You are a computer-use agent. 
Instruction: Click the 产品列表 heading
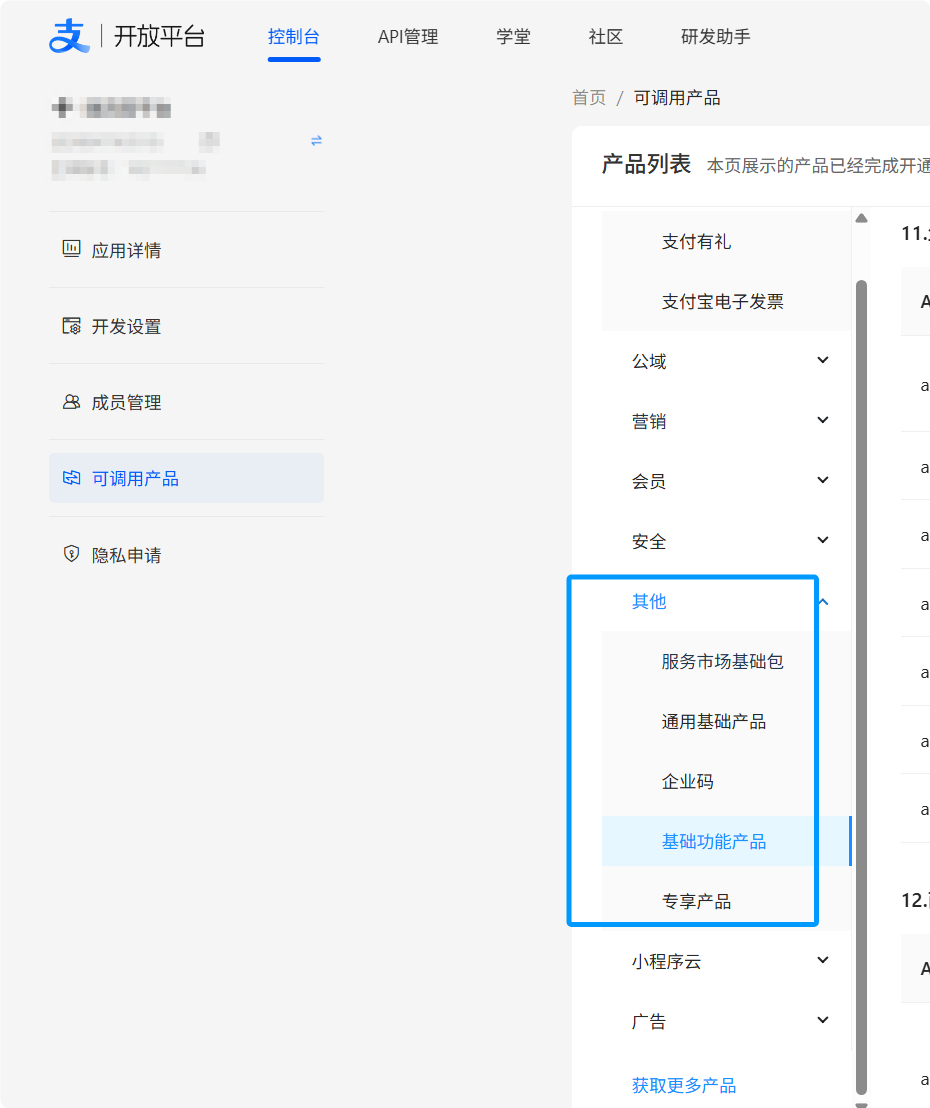[646, 164]
